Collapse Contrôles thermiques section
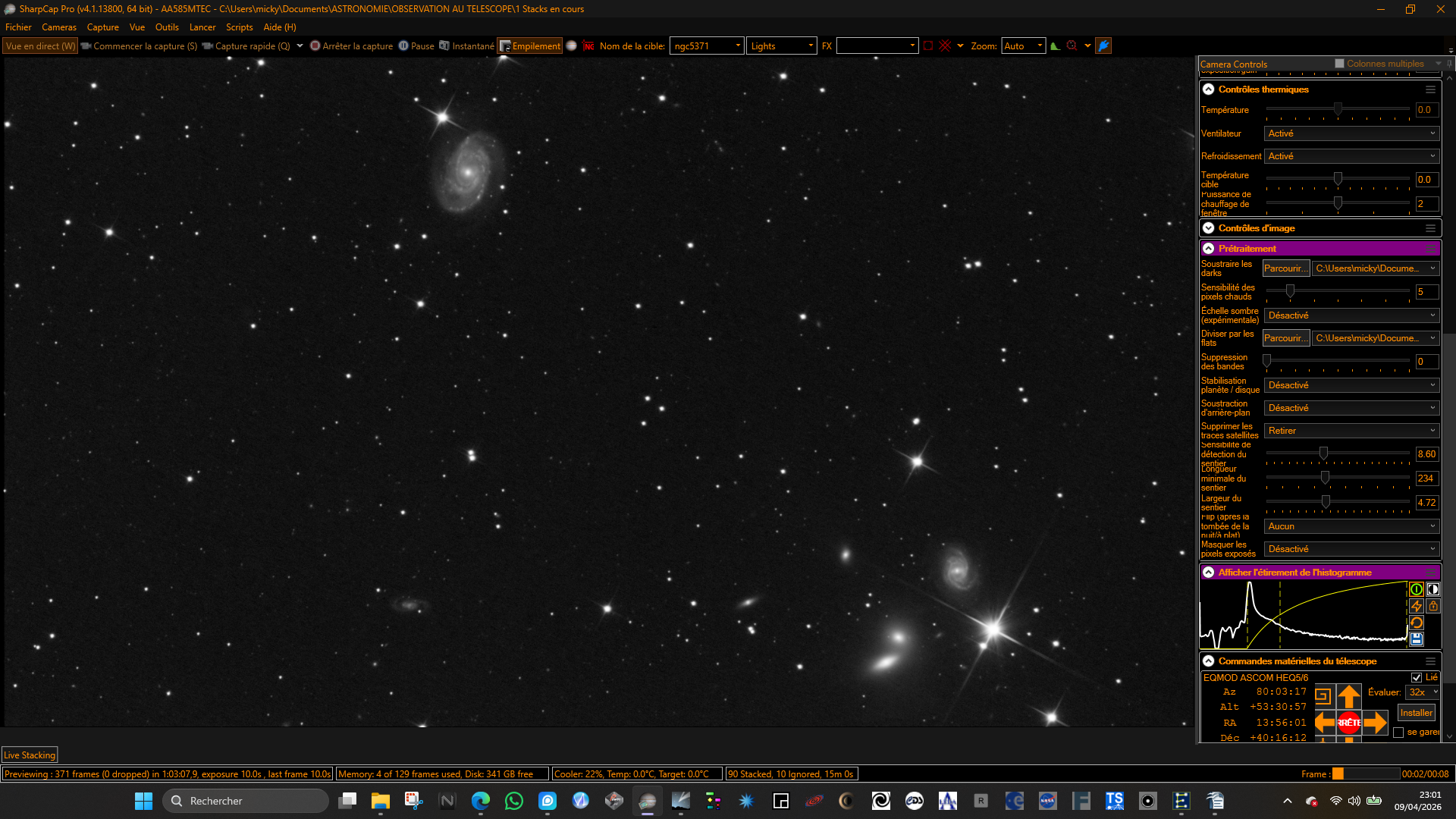The width and height of the screenshot is (1456, 819). [1208, 89]
